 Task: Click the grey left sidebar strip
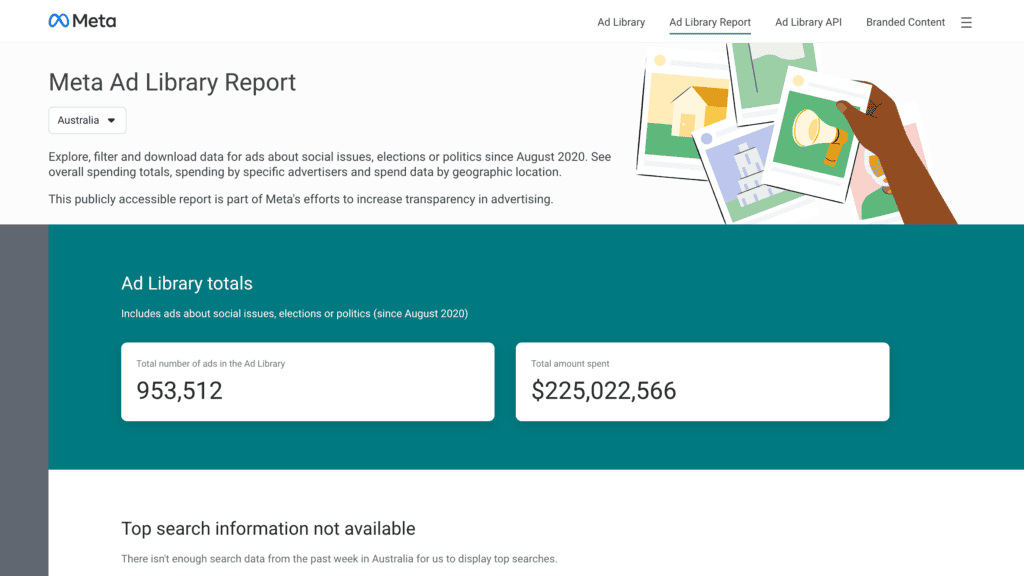coord(24,400)
